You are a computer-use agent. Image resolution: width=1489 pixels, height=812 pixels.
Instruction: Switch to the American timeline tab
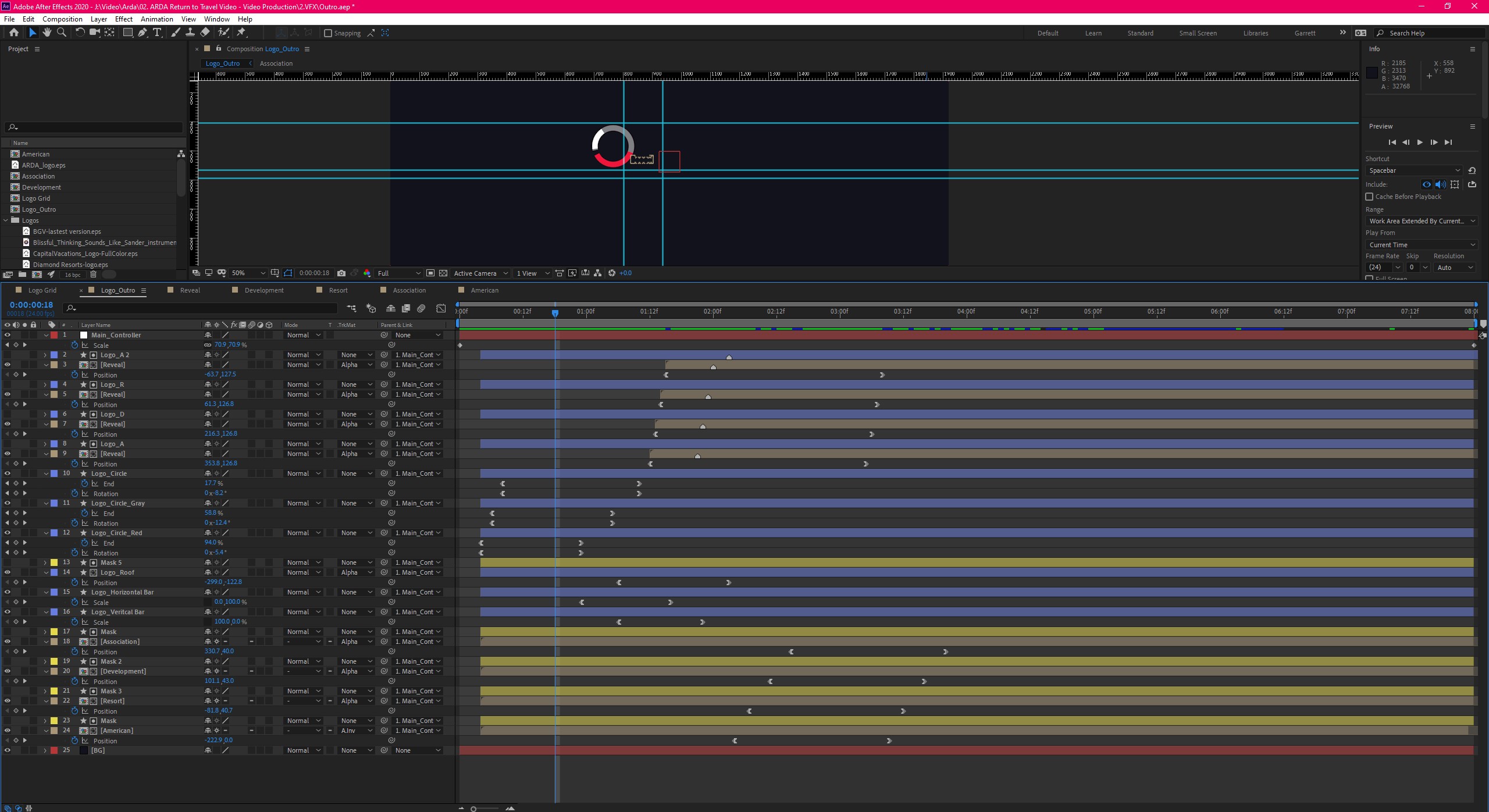(485, 290)
